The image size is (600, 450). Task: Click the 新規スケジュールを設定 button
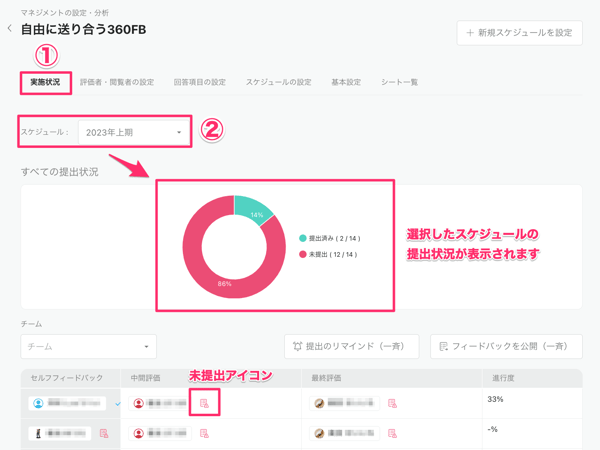[519, 33]
